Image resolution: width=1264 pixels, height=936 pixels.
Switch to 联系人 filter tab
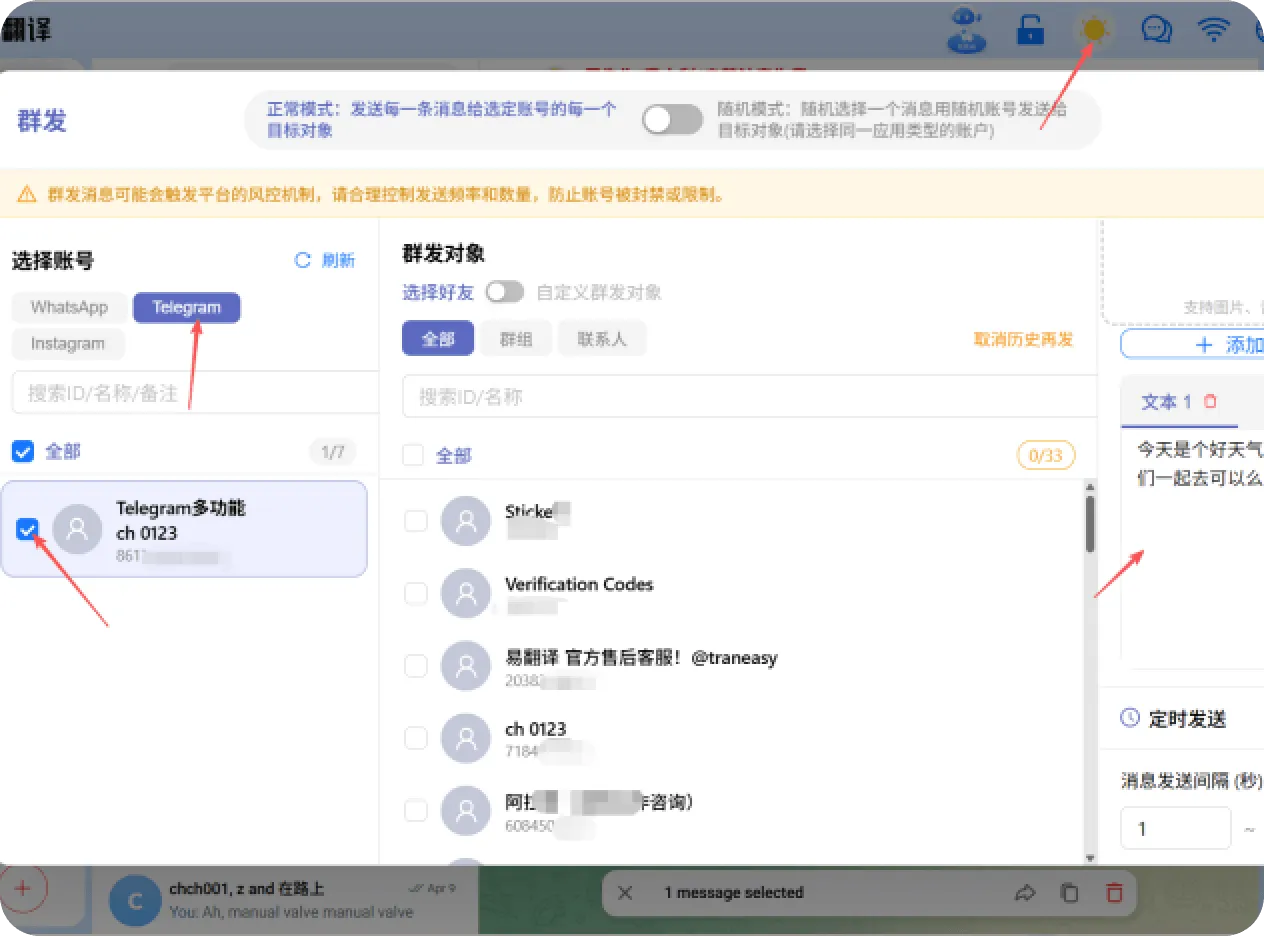pos(602,339)
